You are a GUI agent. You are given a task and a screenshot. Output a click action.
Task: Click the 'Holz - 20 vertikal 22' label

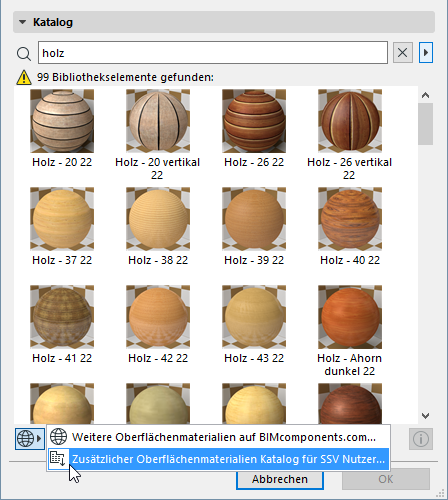click(x=157, y=169)
